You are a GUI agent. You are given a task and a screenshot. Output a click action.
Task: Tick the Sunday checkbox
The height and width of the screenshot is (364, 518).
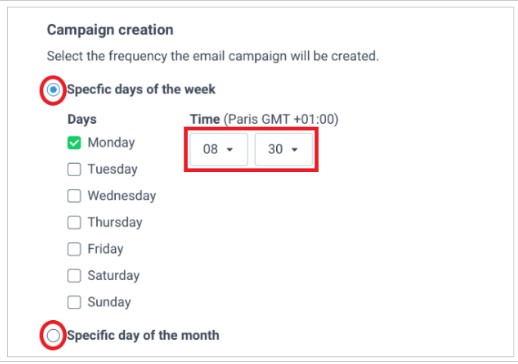tap(74, 302)
